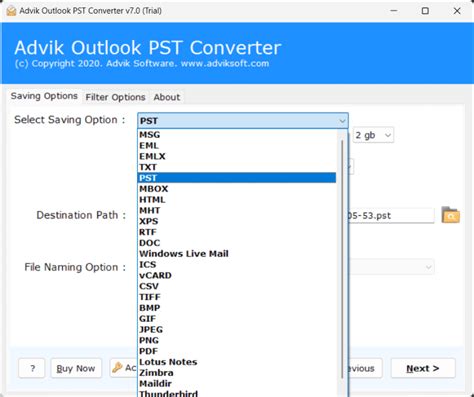Choose EML from the saving list
Image resolution: width=474 pixels, height=397 pixels.
(237, 146)
